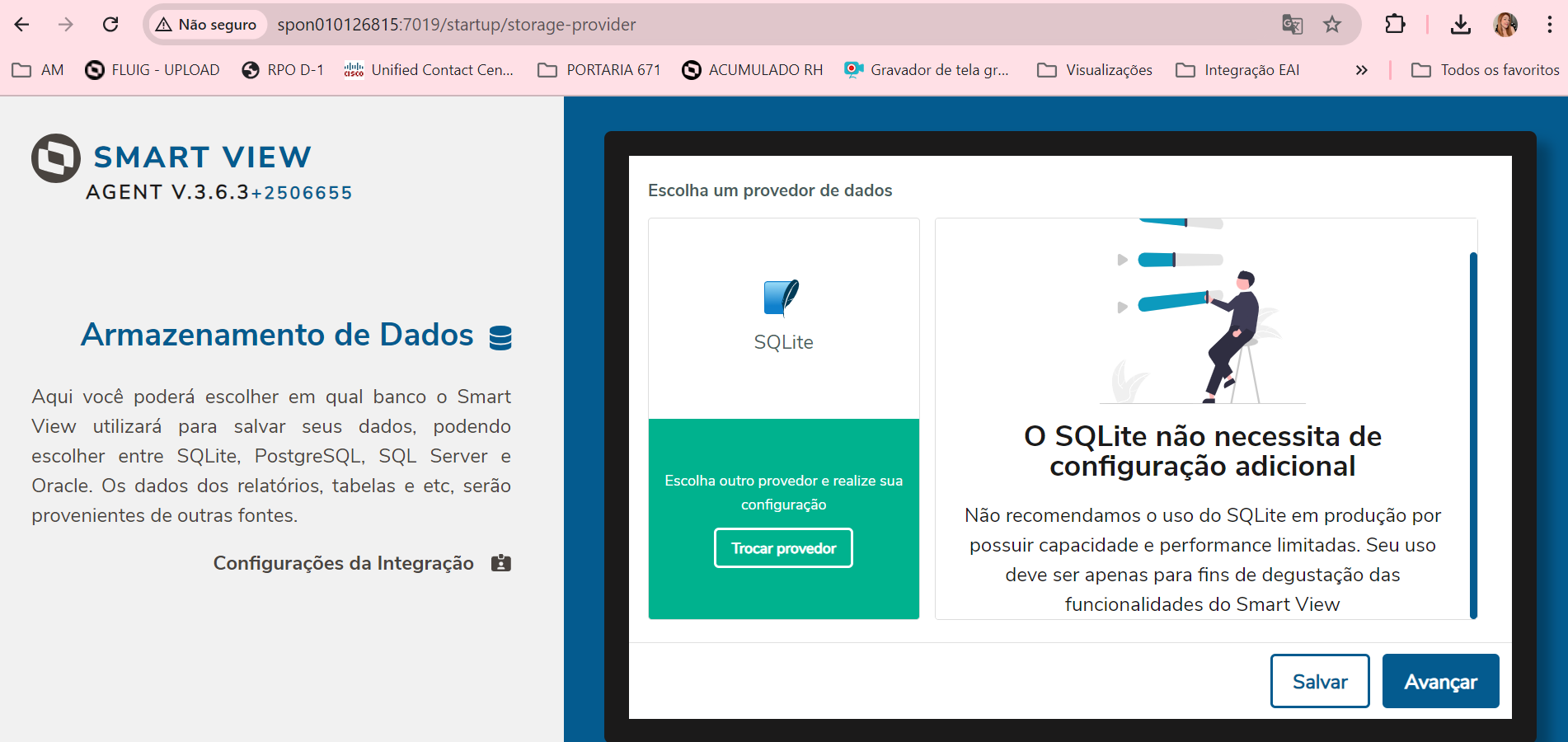The width and height of the screenshot is (1568, 742).
Task: Open the Chrome three-dot menu
Action: (1550, 25)
